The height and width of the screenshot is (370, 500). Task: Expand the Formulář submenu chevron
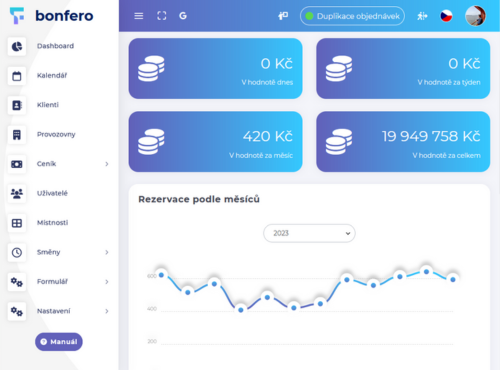[107, 282]
